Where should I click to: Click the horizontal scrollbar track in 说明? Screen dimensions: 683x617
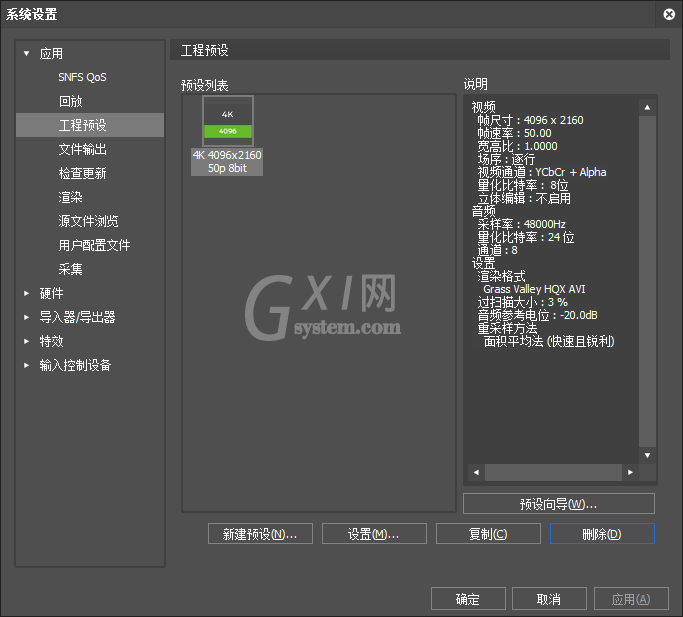tap(553, 472)
